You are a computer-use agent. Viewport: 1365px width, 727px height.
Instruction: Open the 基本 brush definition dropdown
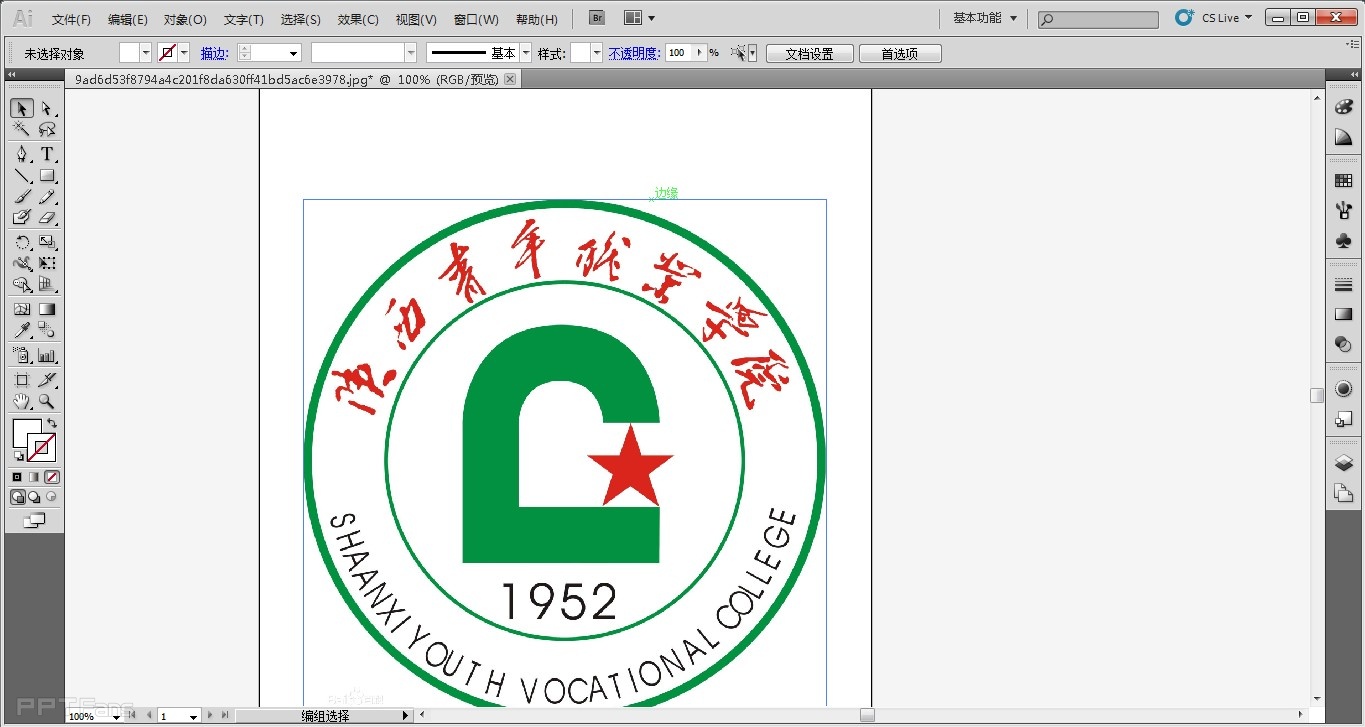pos(526,53)
